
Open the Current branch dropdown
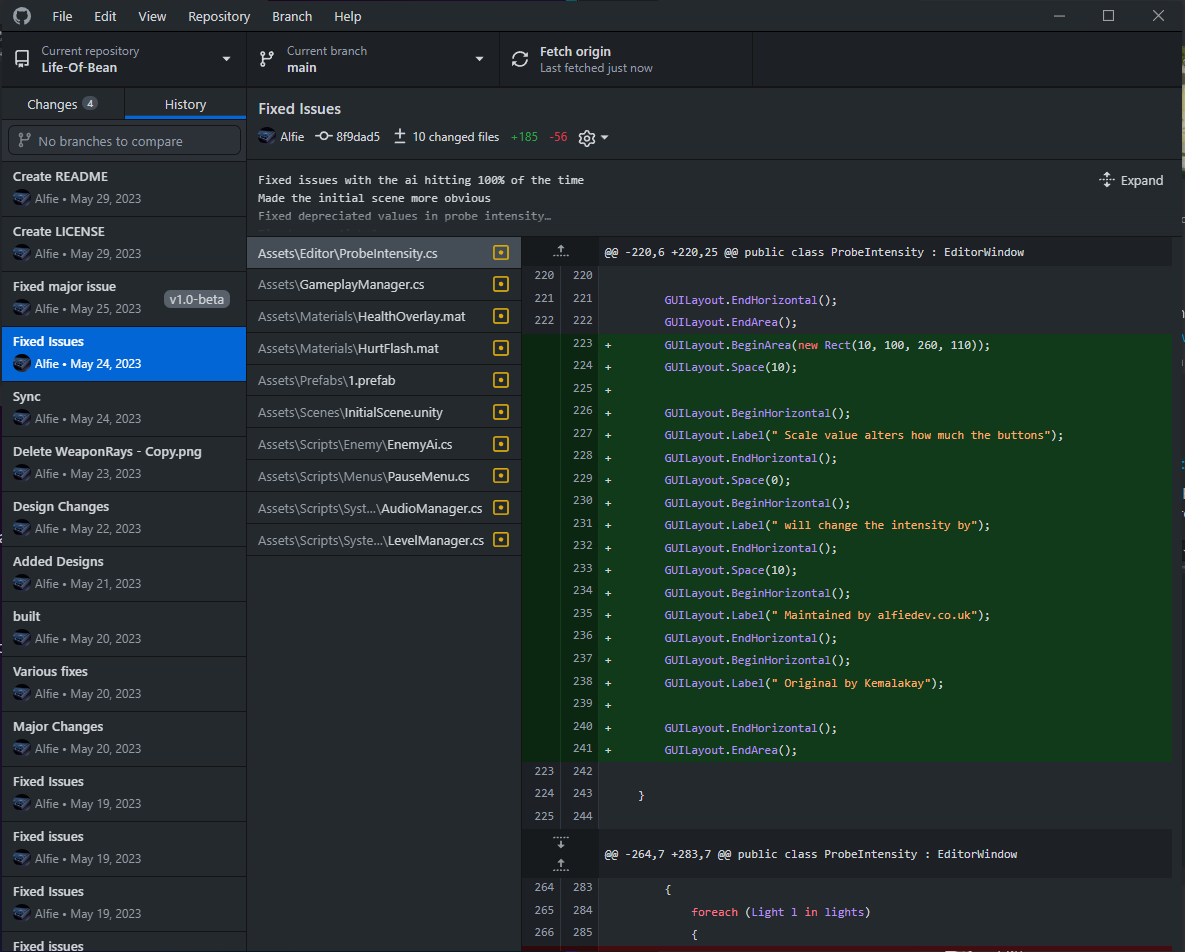(x=372, y=59)
